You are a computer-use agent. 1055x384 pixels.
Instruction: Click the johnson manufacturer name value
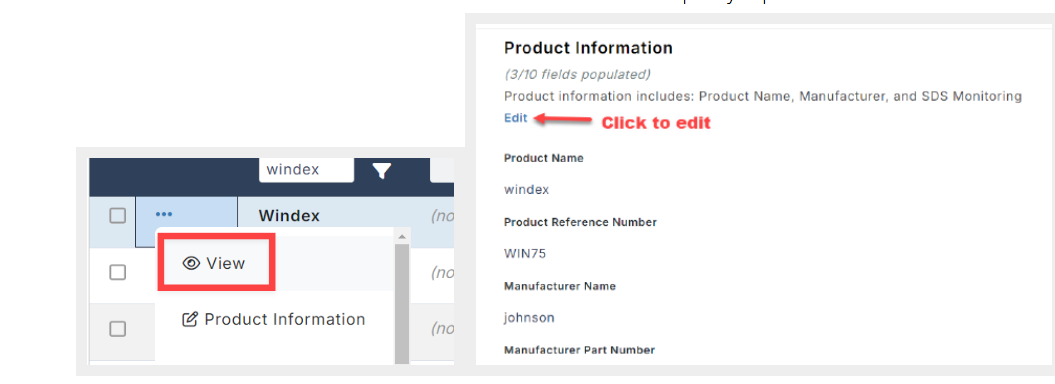point(529,317)
